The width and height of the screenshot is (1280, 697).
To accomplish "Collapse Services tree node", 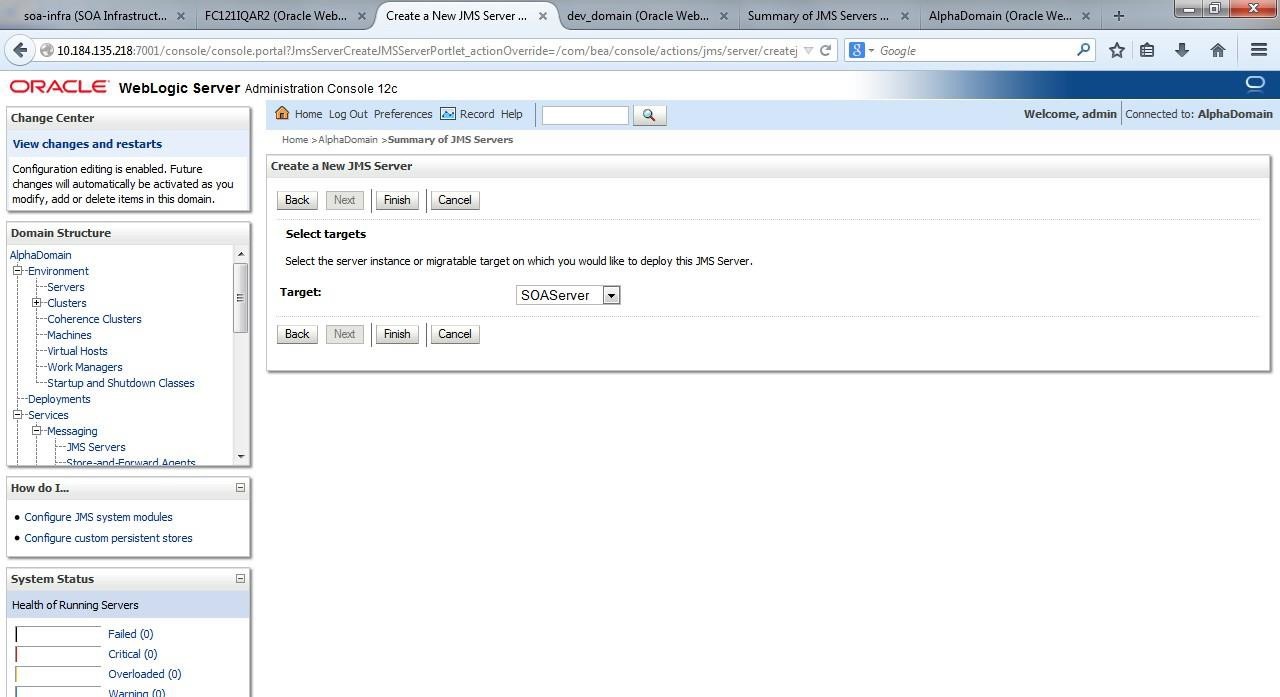I will (17, 415).
